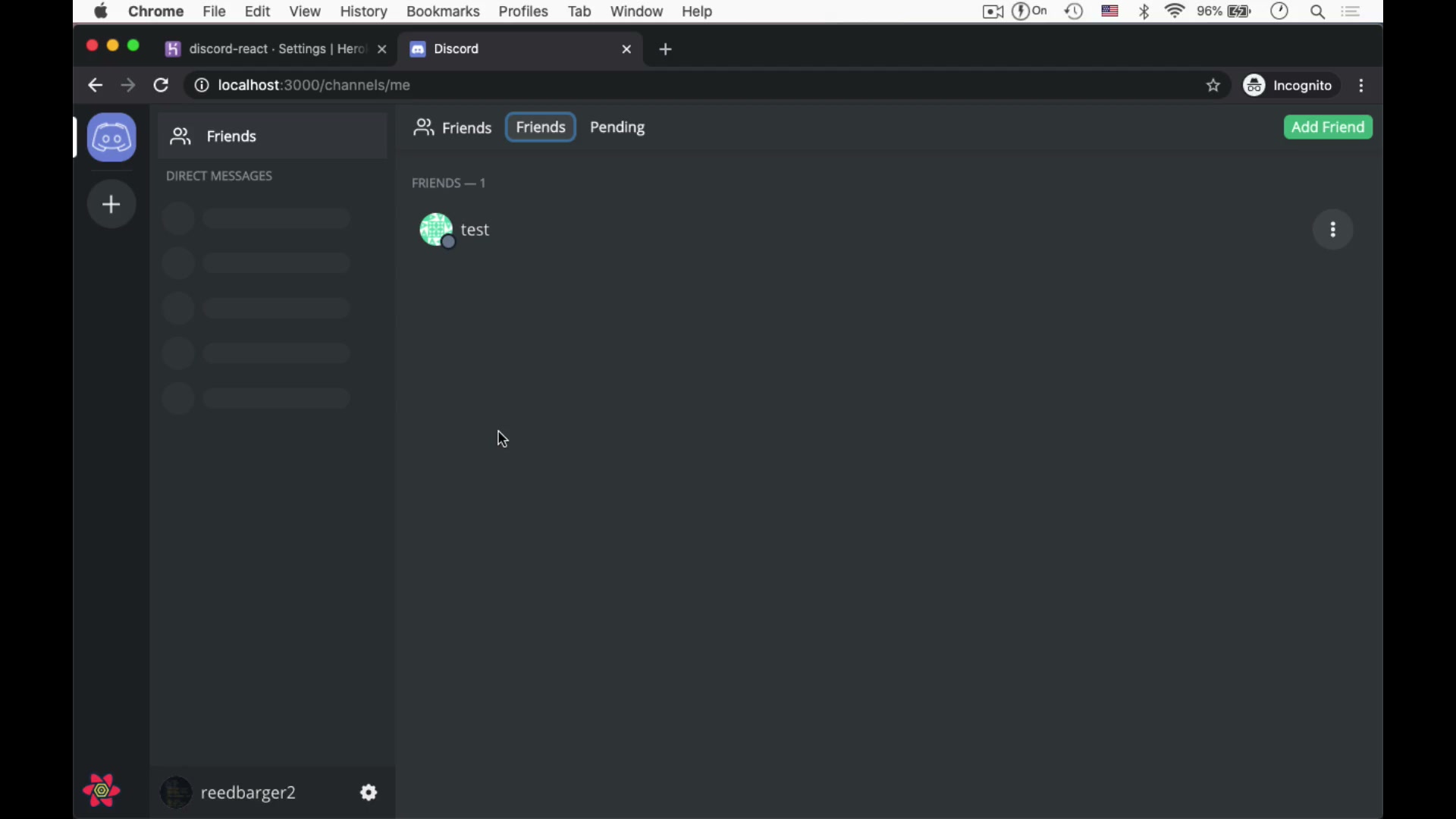Switch to the Friends filter tab
The width and height of the screenshot is (1456, 819).
[x=541, y=127]
